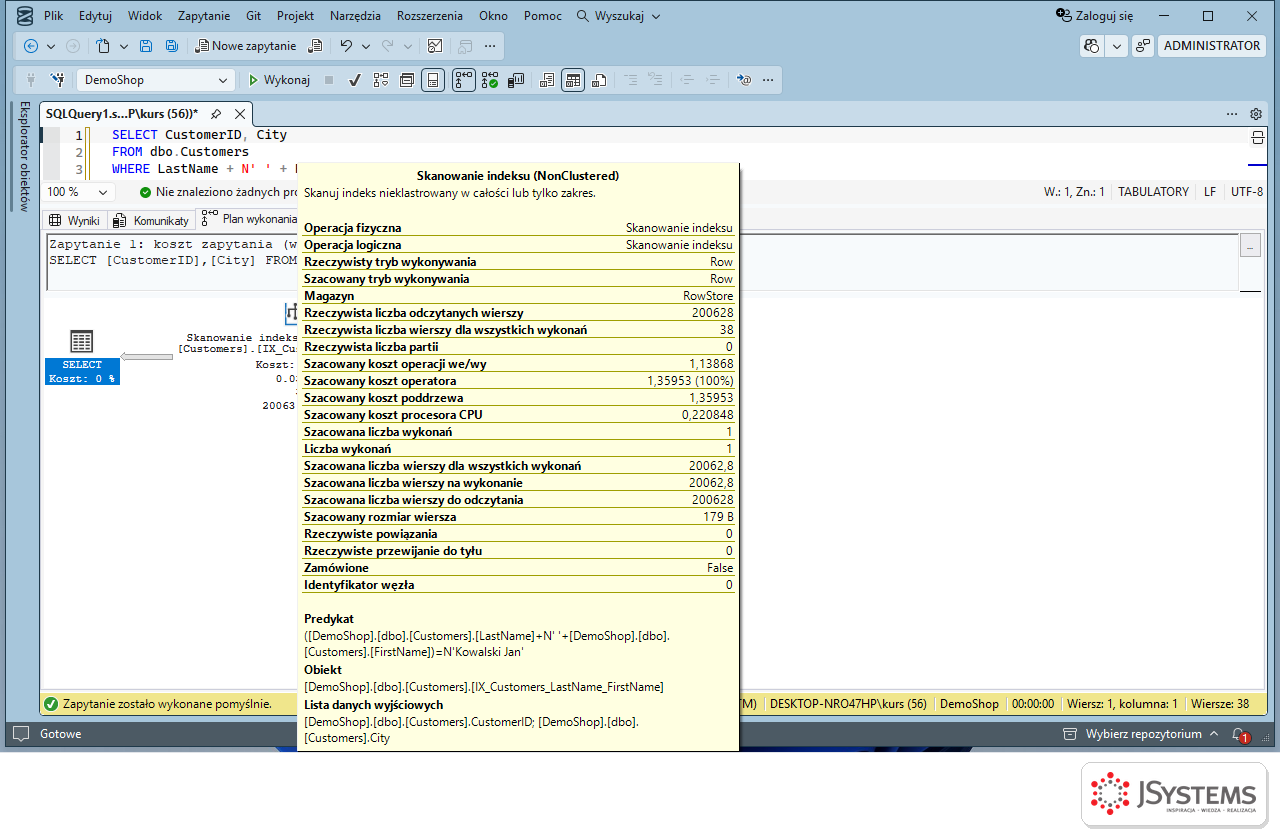
Task: Click the Nowe zapytanie button
Action: 246,46
